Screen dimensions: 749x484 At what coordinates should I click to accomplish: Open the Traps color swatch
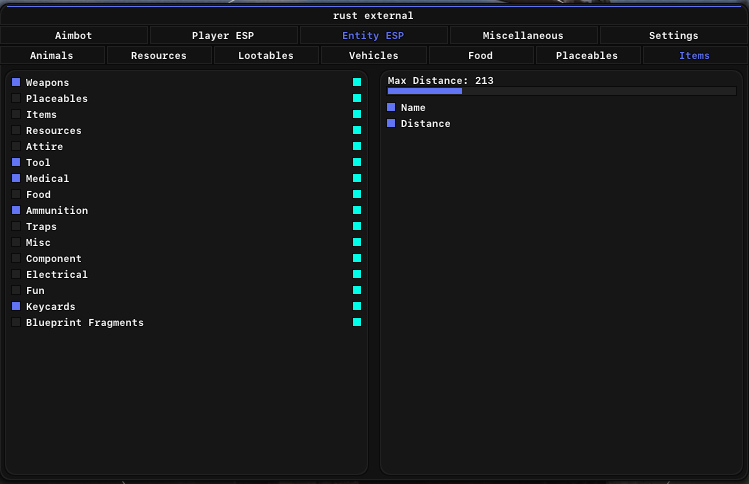tap(357, 226)
